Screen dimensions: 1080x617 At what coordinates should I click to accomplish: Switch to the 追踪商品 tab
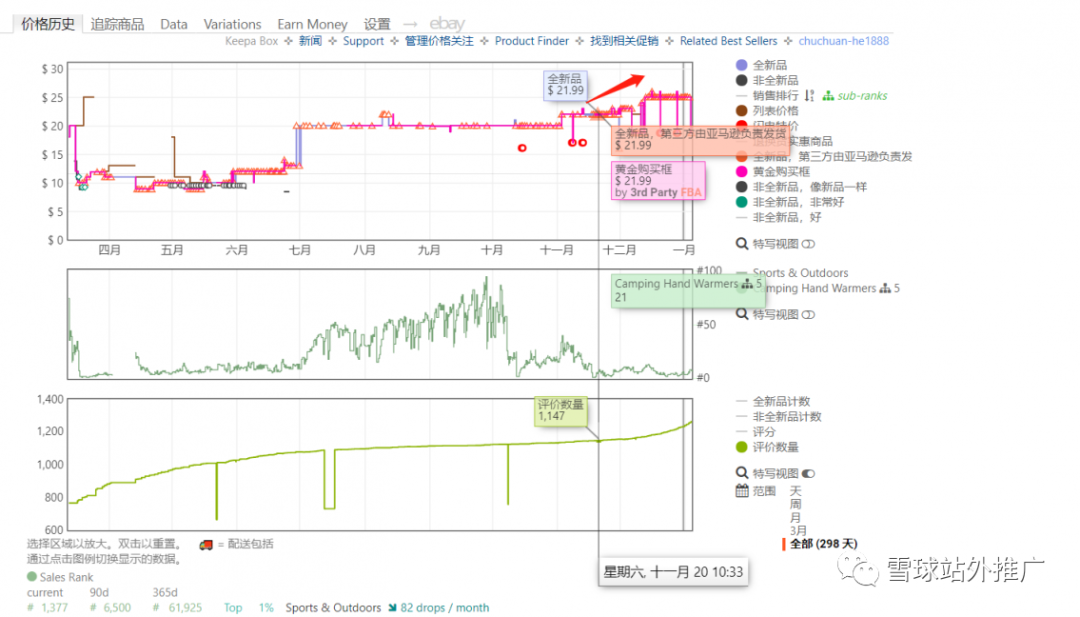[117, 24]
